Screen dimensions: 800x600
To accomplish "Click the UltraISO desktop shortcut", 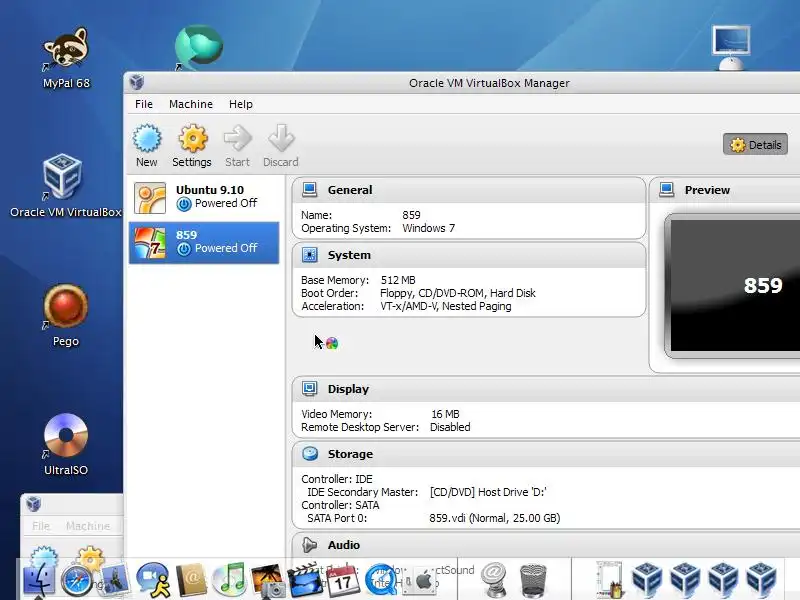I will click(66, 445).
